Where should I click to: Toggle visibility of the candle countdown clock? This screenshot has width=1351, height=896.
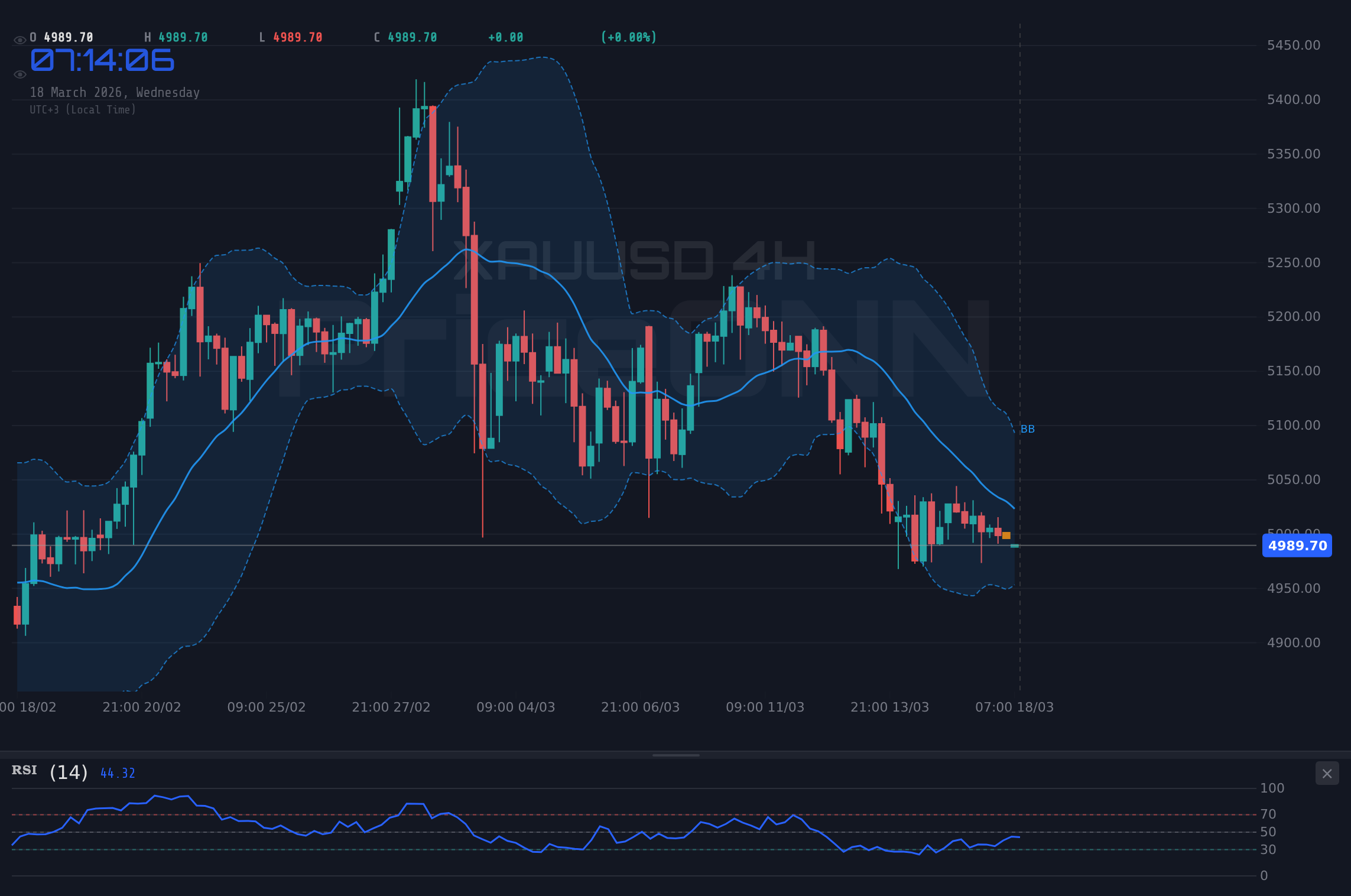[20, 74]
